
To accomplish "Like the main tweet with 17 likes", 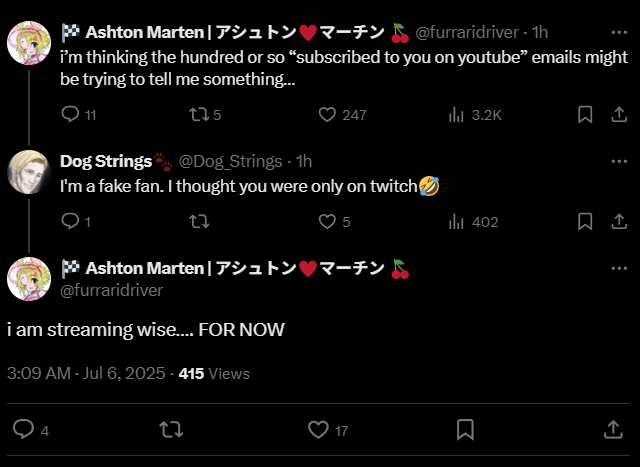I will coord(318,430).
